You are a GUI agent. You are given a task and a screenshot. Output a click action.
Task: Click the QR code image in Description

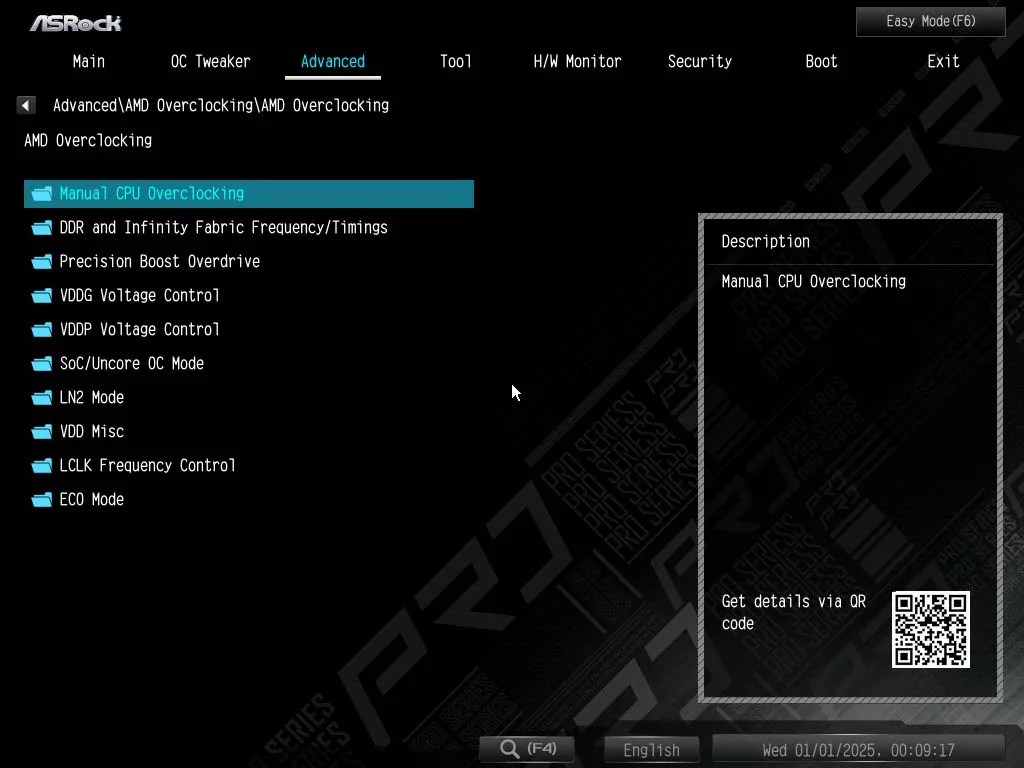pos(930,629)
